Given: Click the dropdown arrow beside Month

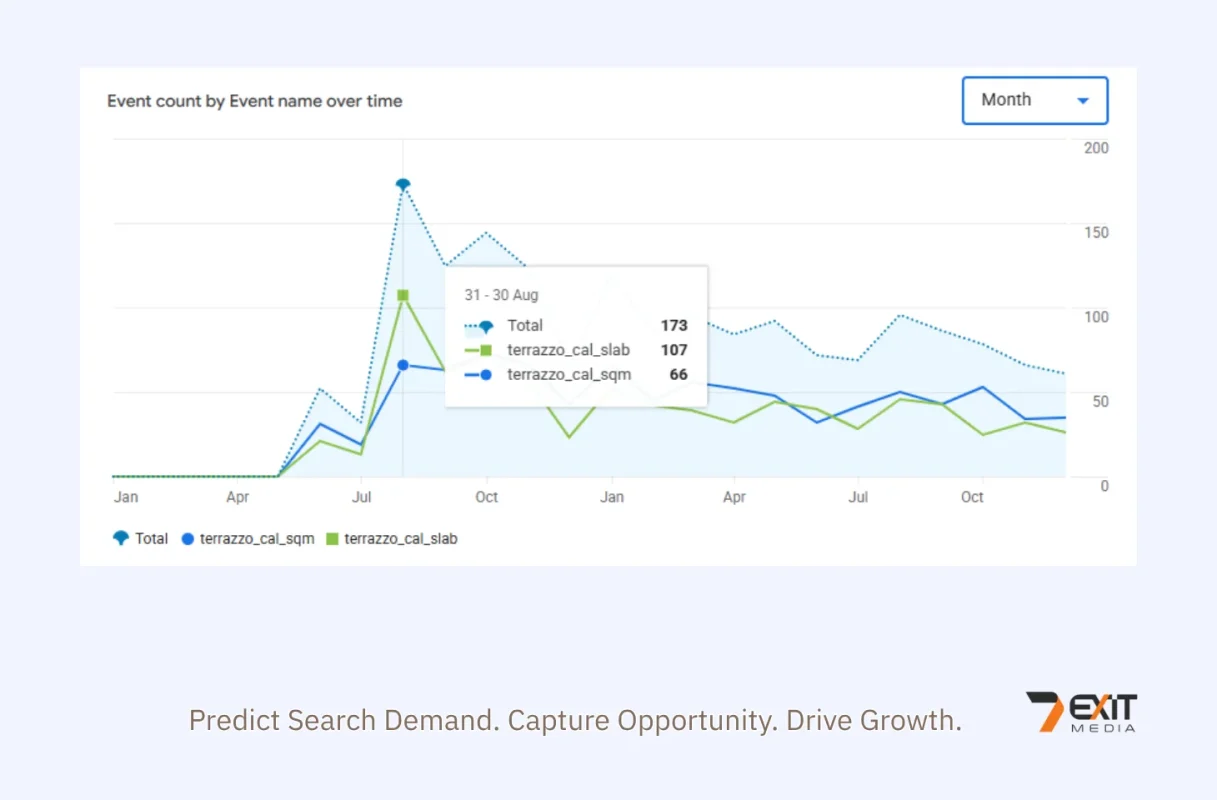Looking at the screenshot, I should 1082,101.
